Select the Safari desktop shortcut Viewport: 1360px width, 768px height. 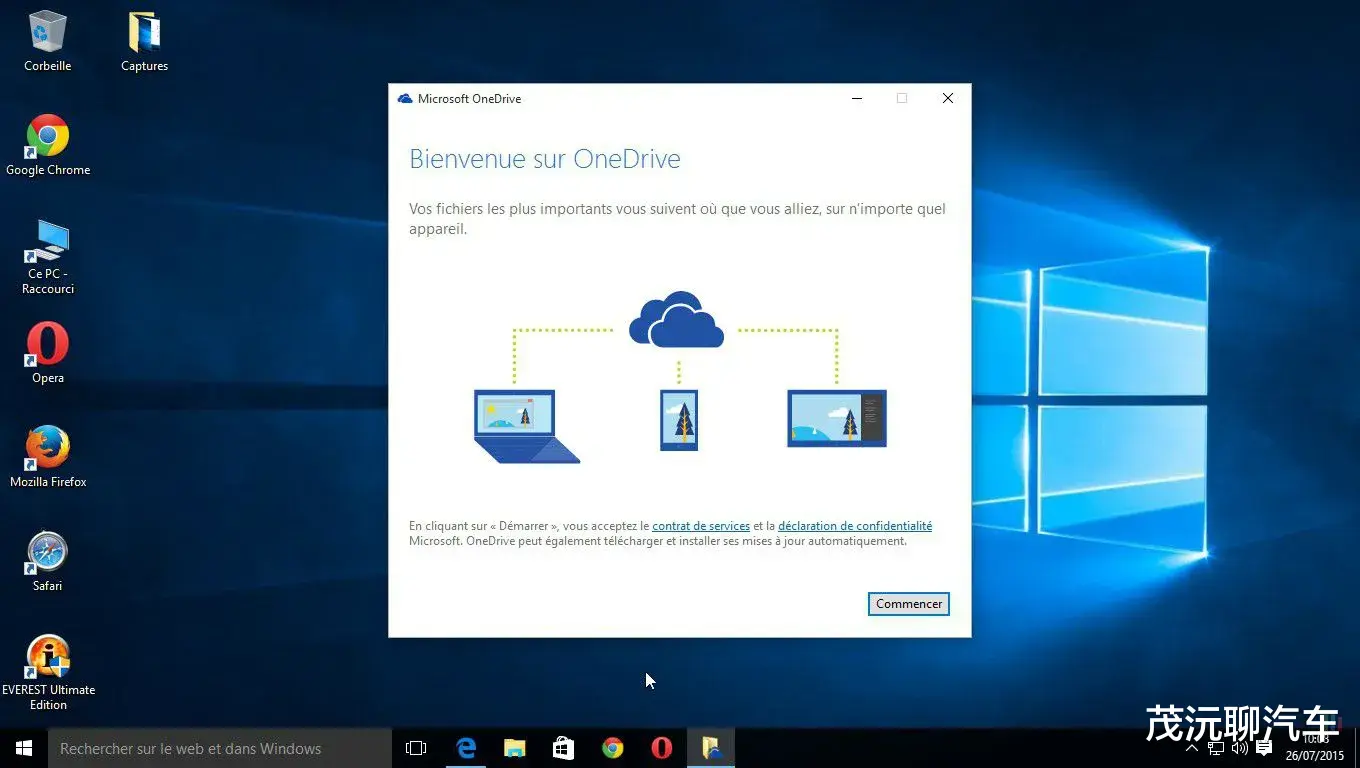pos(48,562)
